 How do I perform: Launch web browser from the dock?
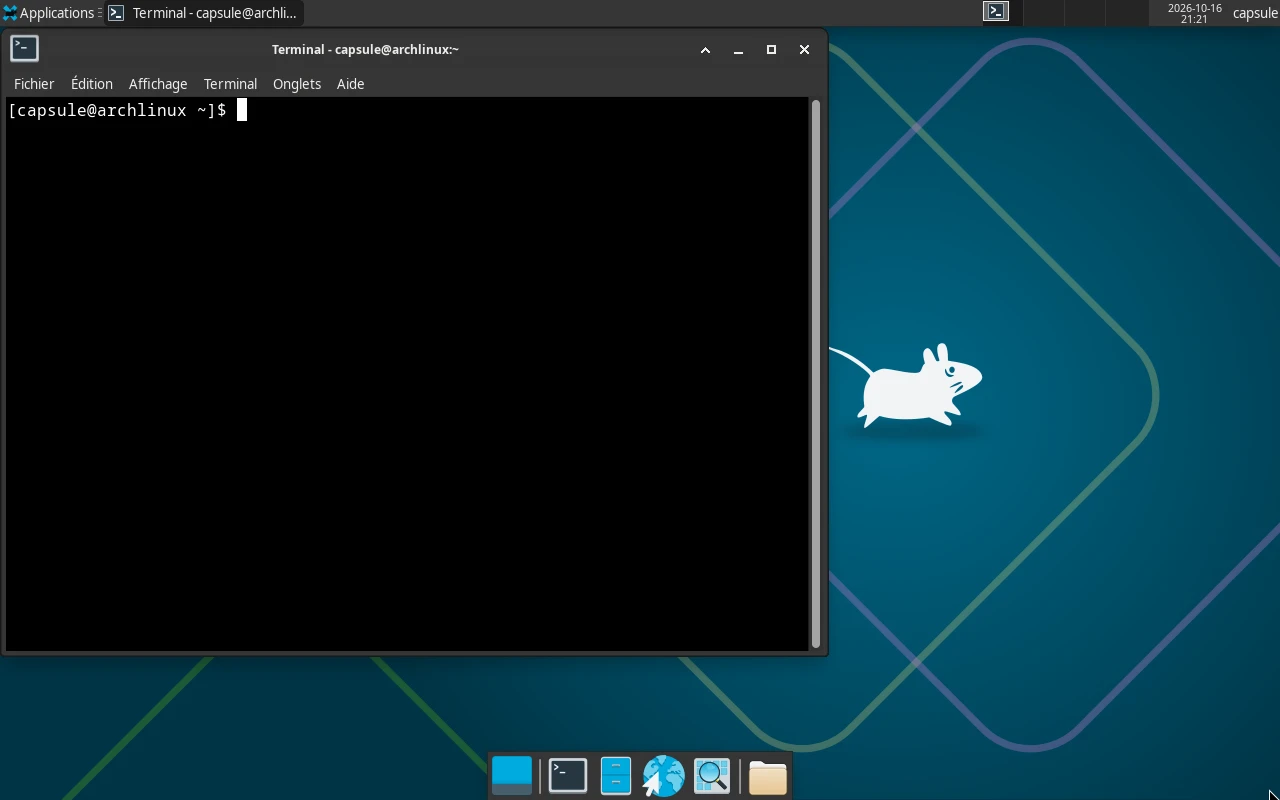[x=663, y=776]
